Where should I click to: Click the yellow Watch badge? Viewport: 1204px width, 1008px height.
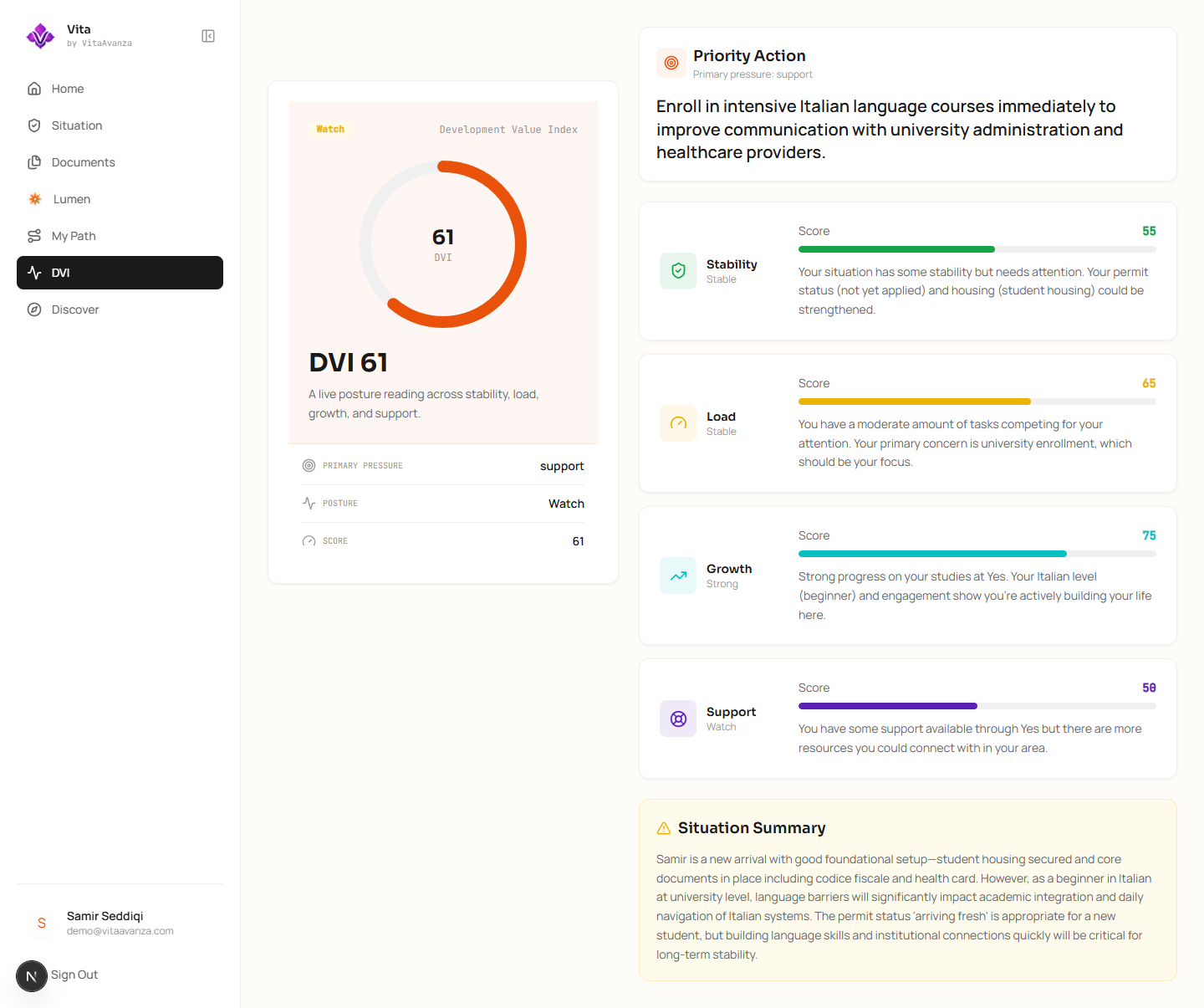(x=330, y=129)
